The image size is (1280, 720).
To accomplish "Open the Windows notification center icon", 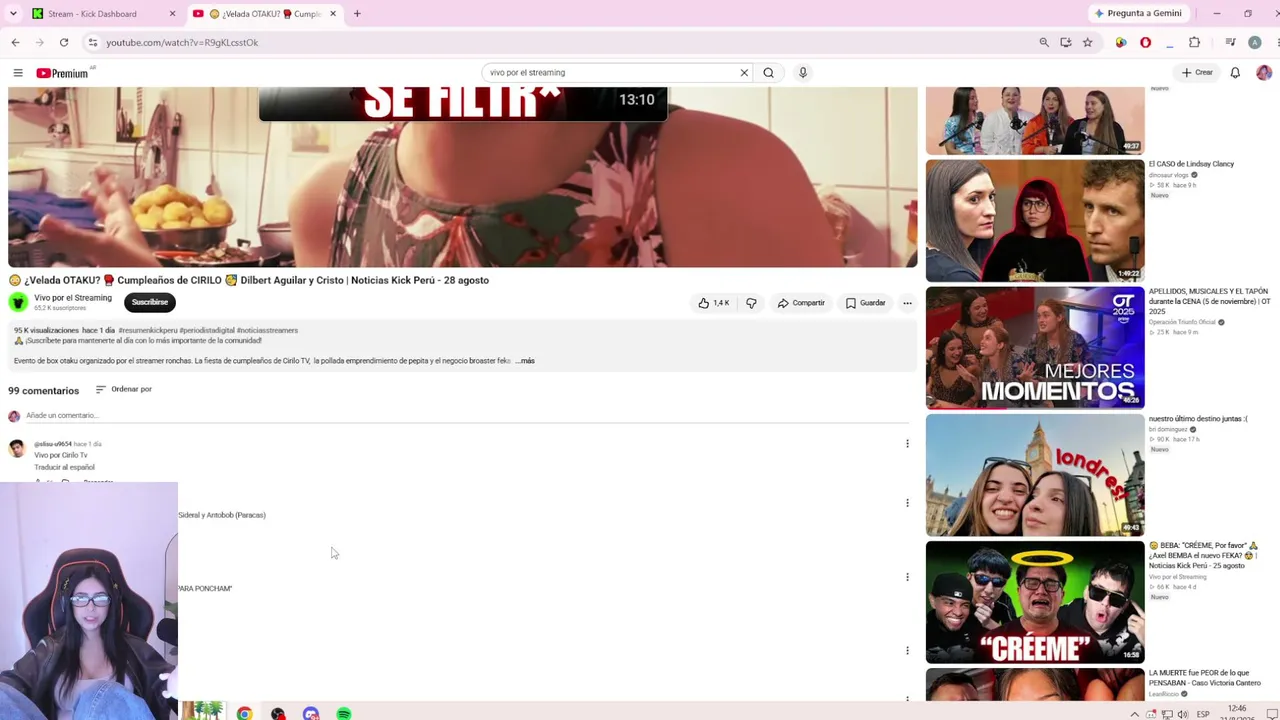I will (1272, 714).
